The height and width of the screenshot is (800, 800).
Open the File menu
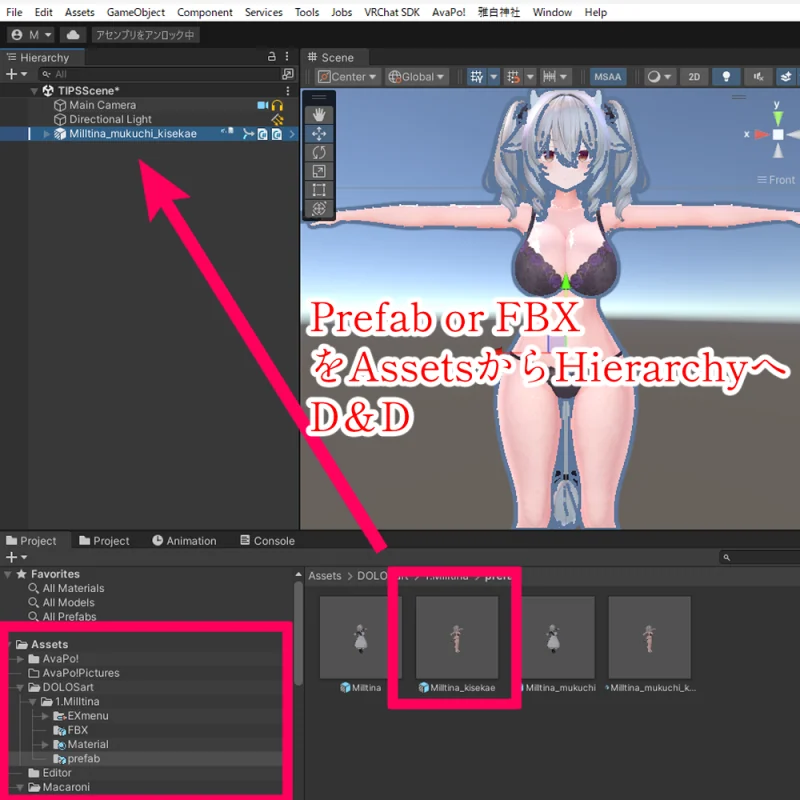(14, 12)
